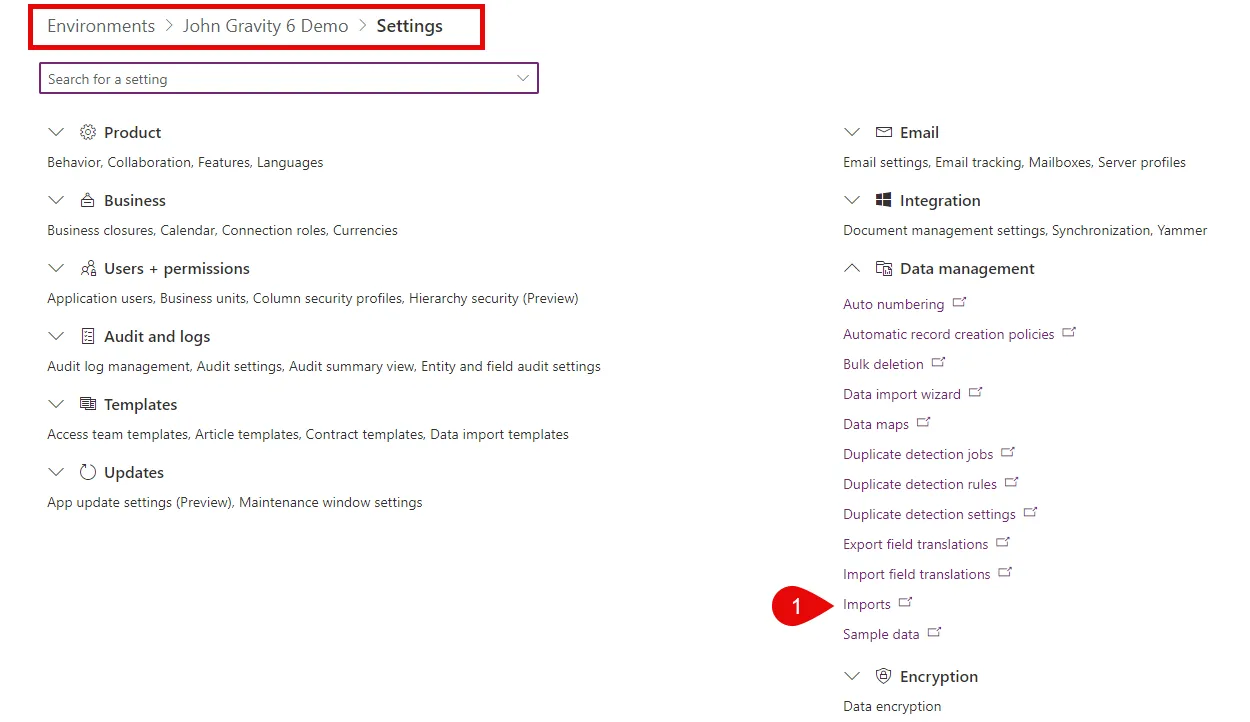Click the external-link icon beside Automatic record creation policies

point(1069,332)
